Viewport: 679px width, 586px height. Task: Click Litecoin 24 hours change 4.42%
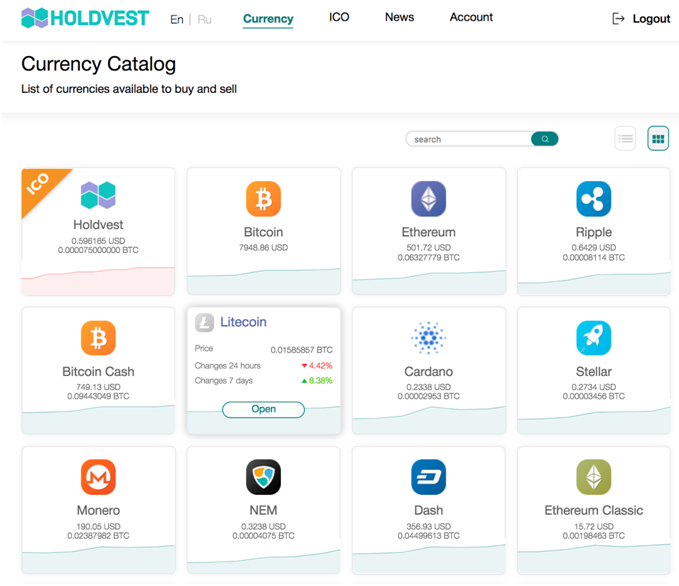317,366
